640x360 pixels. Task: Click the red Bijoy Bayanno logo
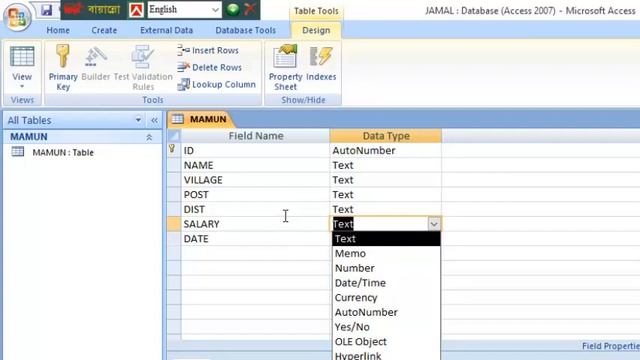[73, 9]
